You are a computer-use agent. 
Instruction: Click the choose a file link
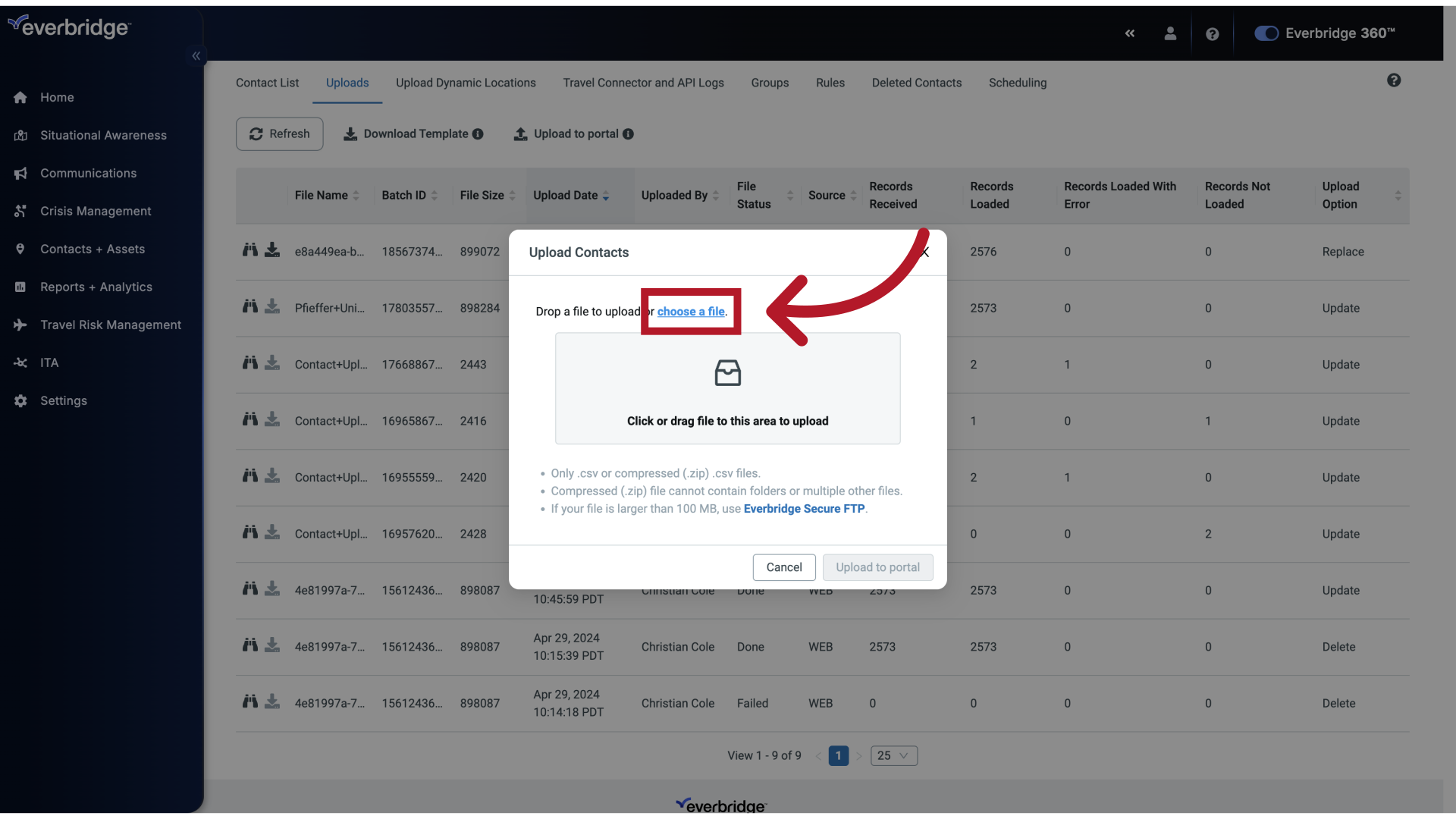(691, 311)
